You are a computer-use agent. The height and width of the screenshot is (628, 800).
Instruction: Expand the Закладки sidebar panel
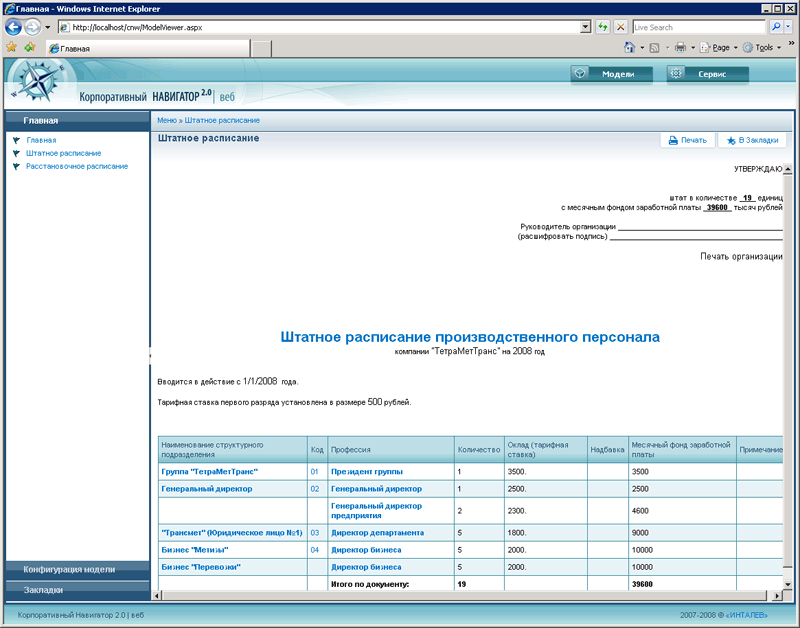[x=78, y=590]
